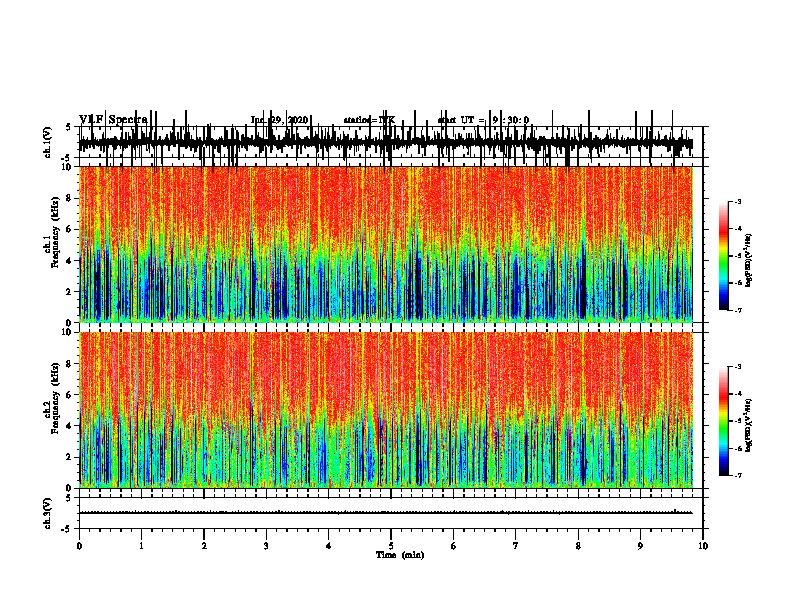Click the time axis tick label 2
The width and height of the screenshot is (792, 612).
(204, 546)
